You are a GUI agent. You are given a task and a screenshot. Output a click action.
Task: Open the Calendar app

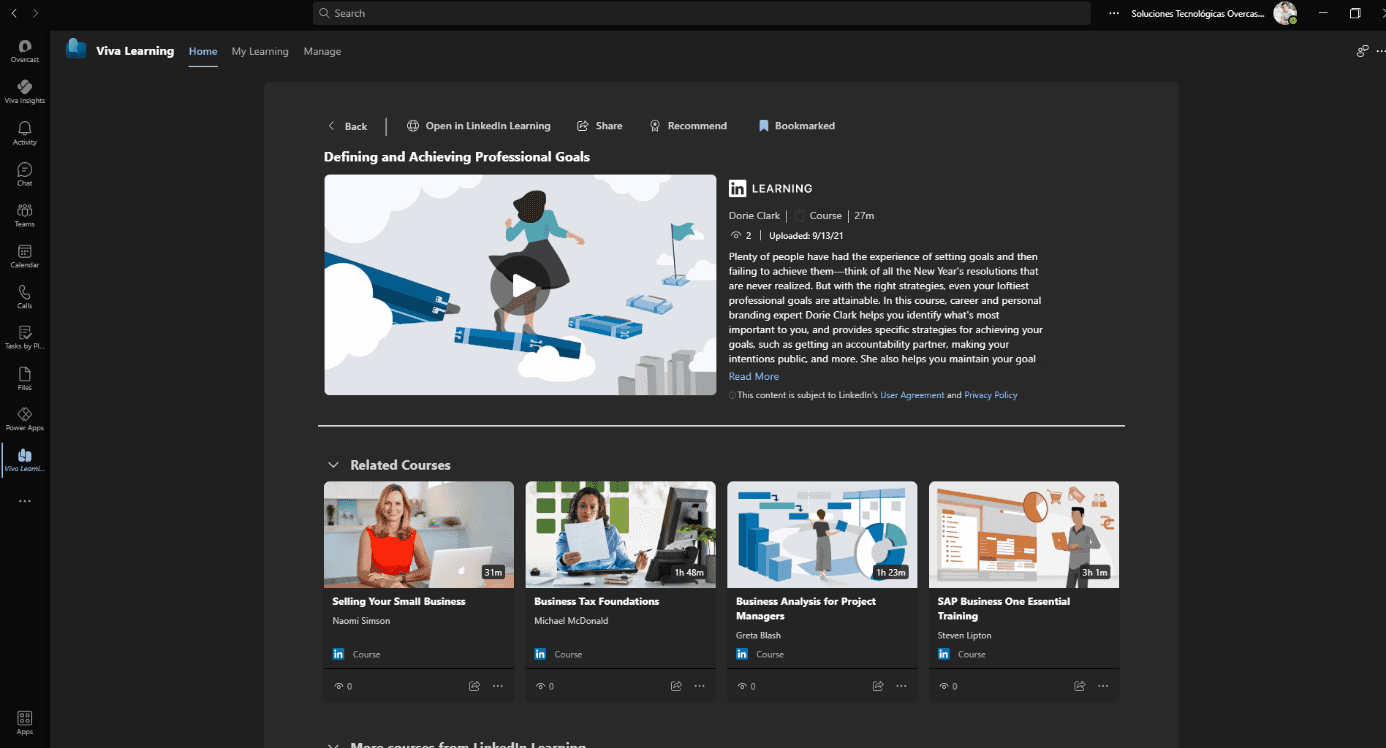[25, 256]
